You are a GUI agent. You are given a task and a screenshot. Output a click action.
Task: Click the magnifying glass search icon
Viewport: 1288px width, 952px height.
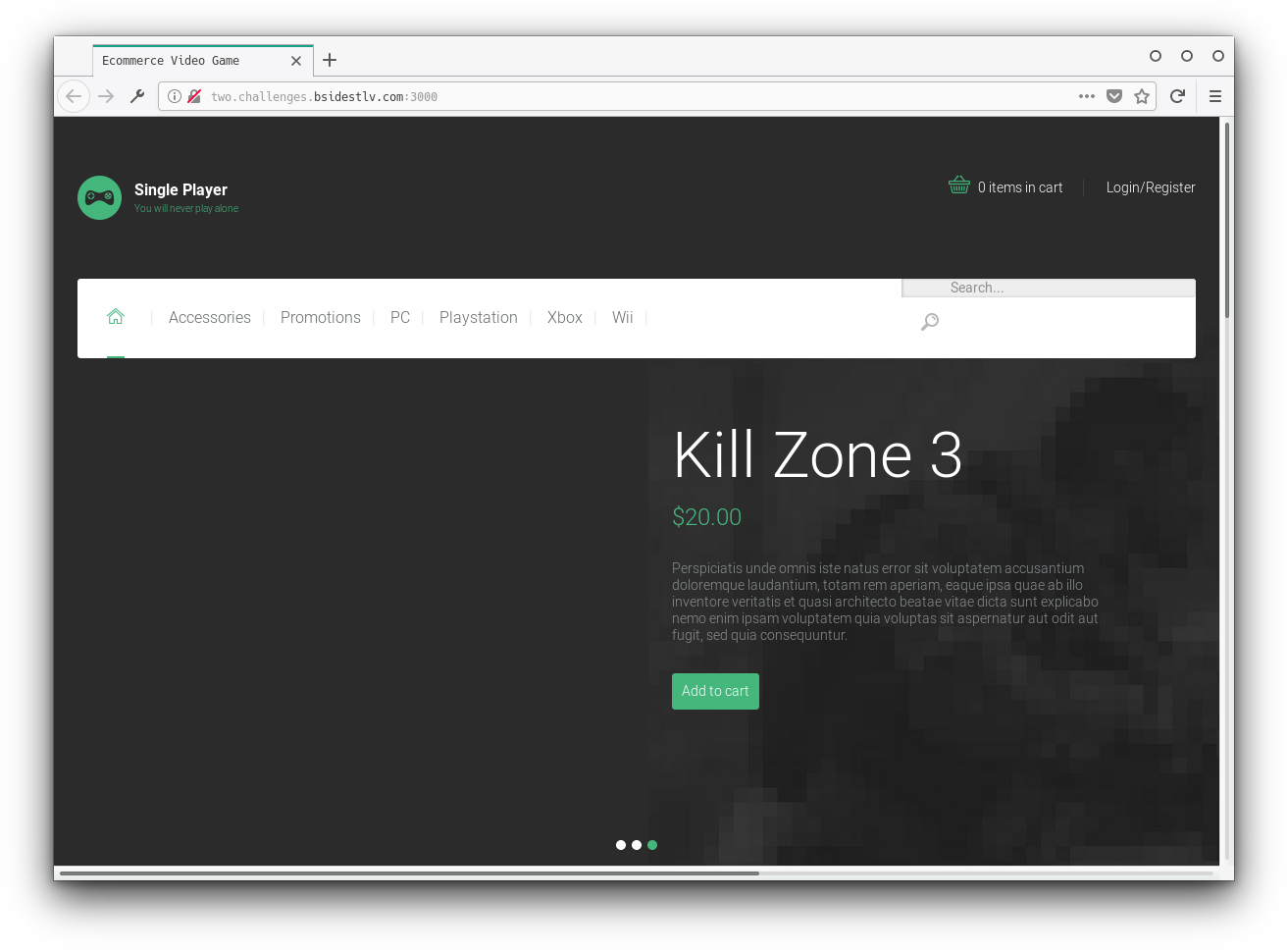[x=930, y=322]
